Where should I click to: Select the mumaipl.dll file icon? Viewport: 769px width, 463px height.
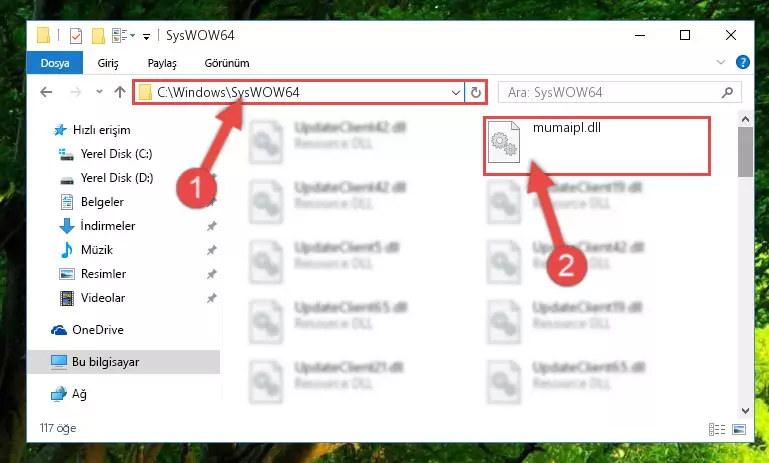tap(504, 142)
